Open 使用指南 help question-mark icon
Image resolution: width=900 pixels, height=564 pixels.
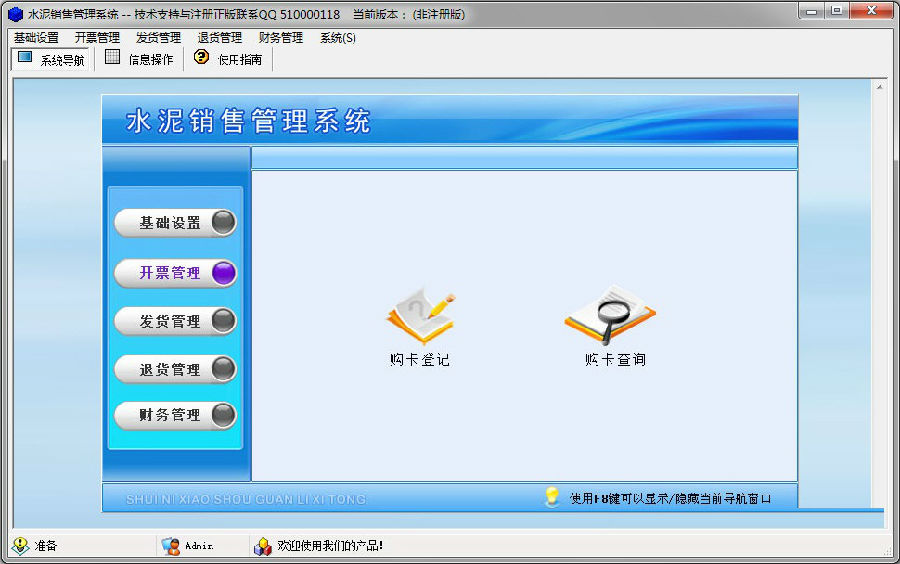pos(201,58)
